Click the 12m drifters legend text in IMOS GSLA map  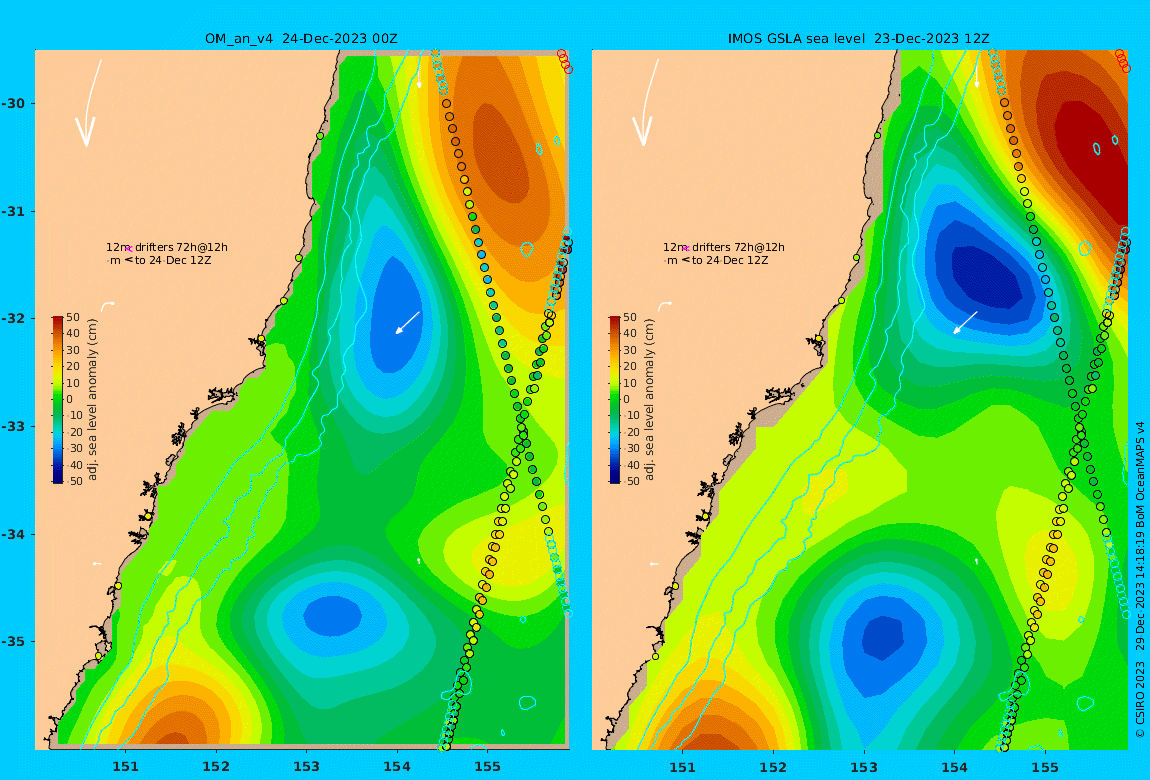[x=724, y=247]
